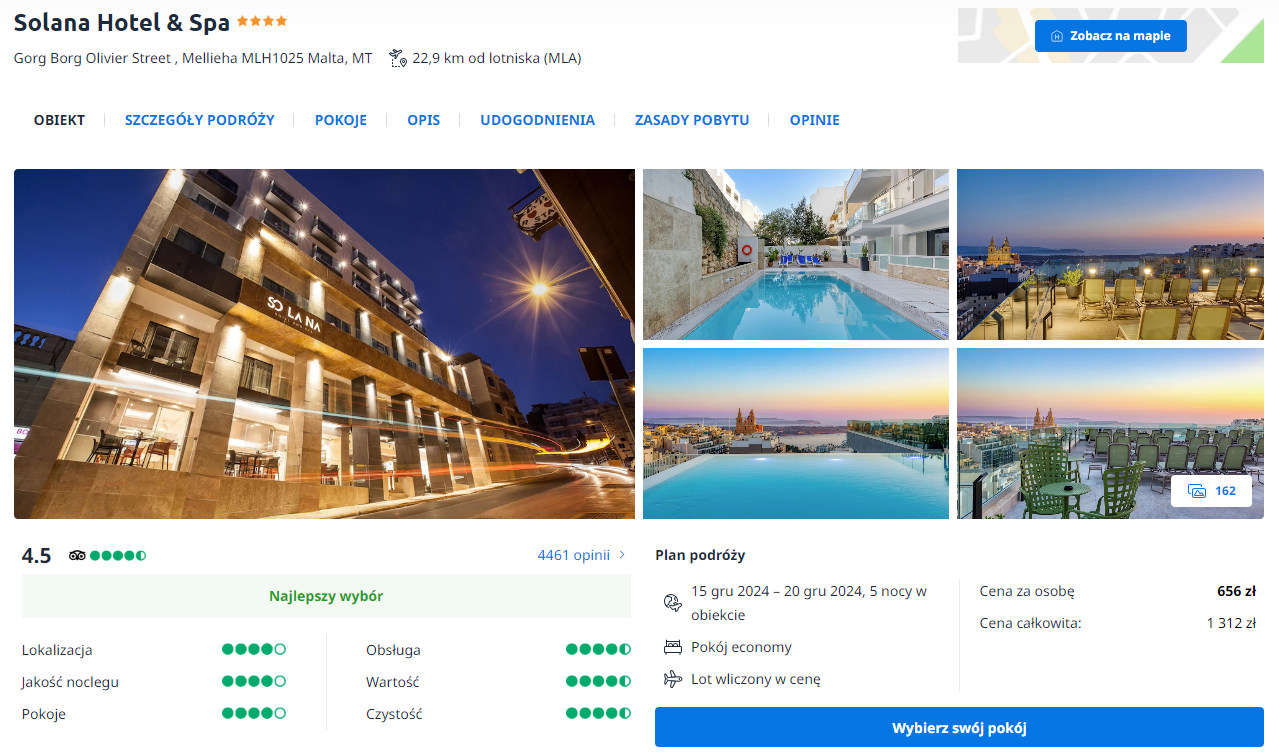This screenshot has width=1279, height=756.
Task: Click the Obsługa label
Action: 393,650
